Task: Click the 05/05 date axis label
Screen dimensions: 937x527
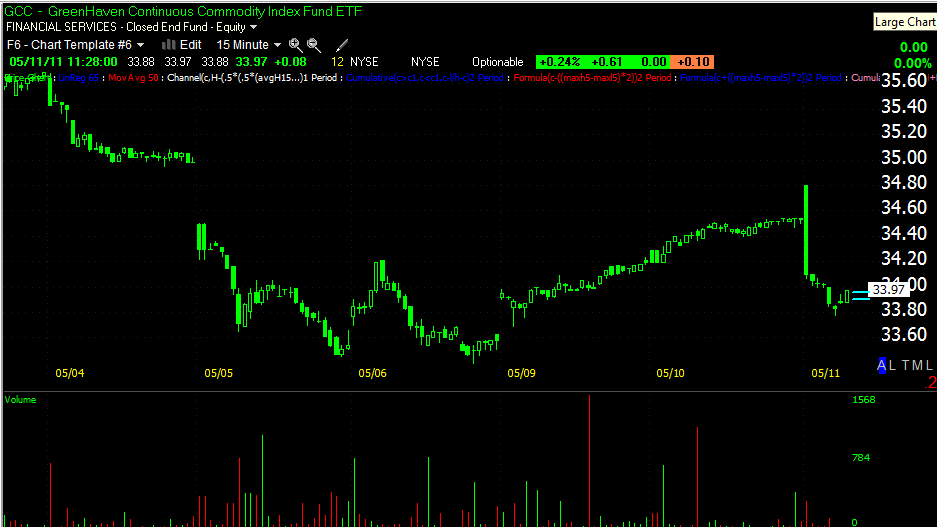Action: click(x=219, y=373)
